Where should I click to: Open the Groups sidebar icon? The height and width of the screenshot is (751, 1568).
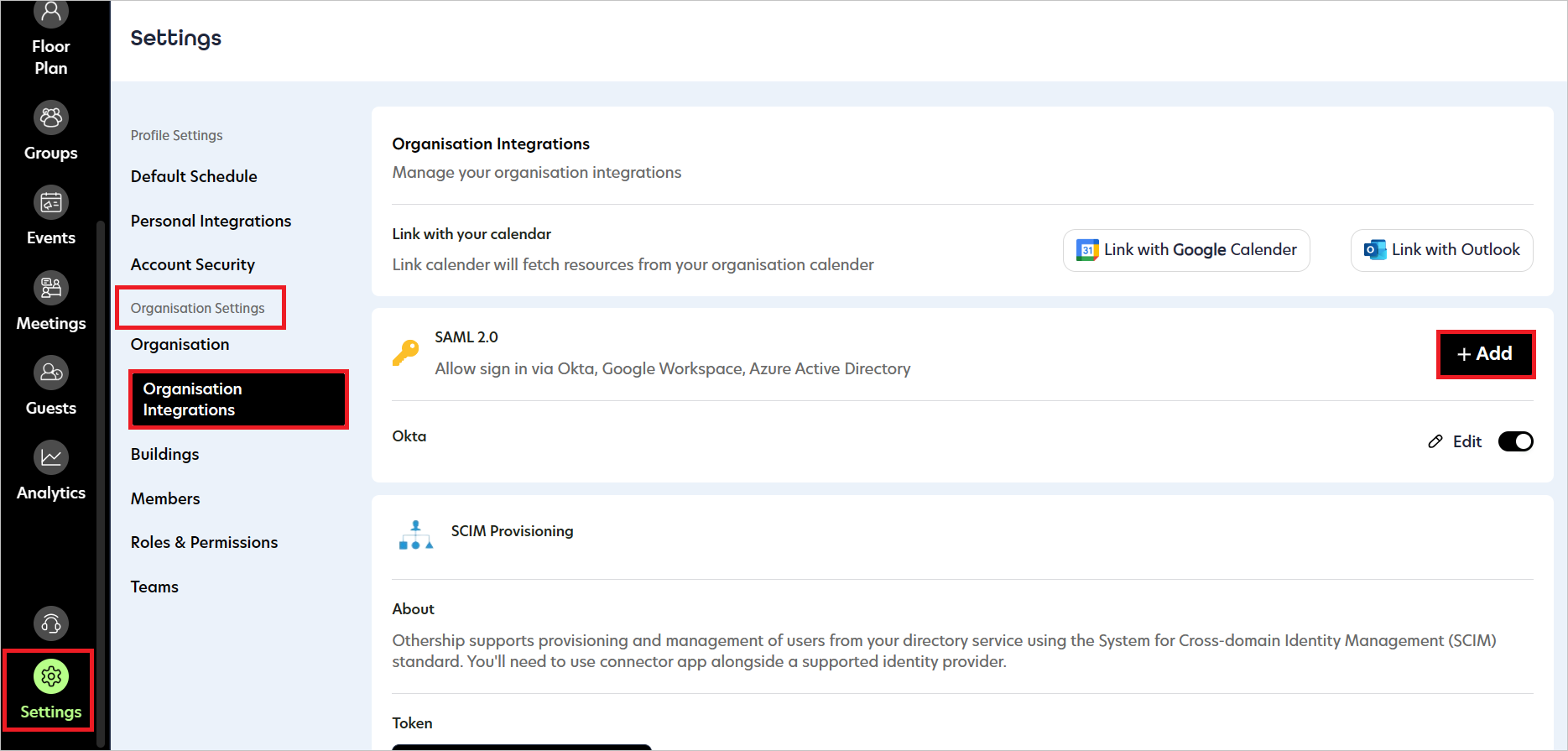click(x=51, y=117)
